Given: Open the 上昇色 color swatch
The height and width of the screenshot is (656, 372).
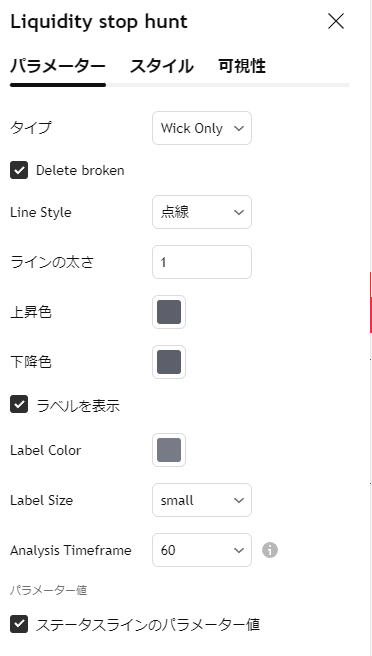Looking at the screenshot, I should coord(169,312).
